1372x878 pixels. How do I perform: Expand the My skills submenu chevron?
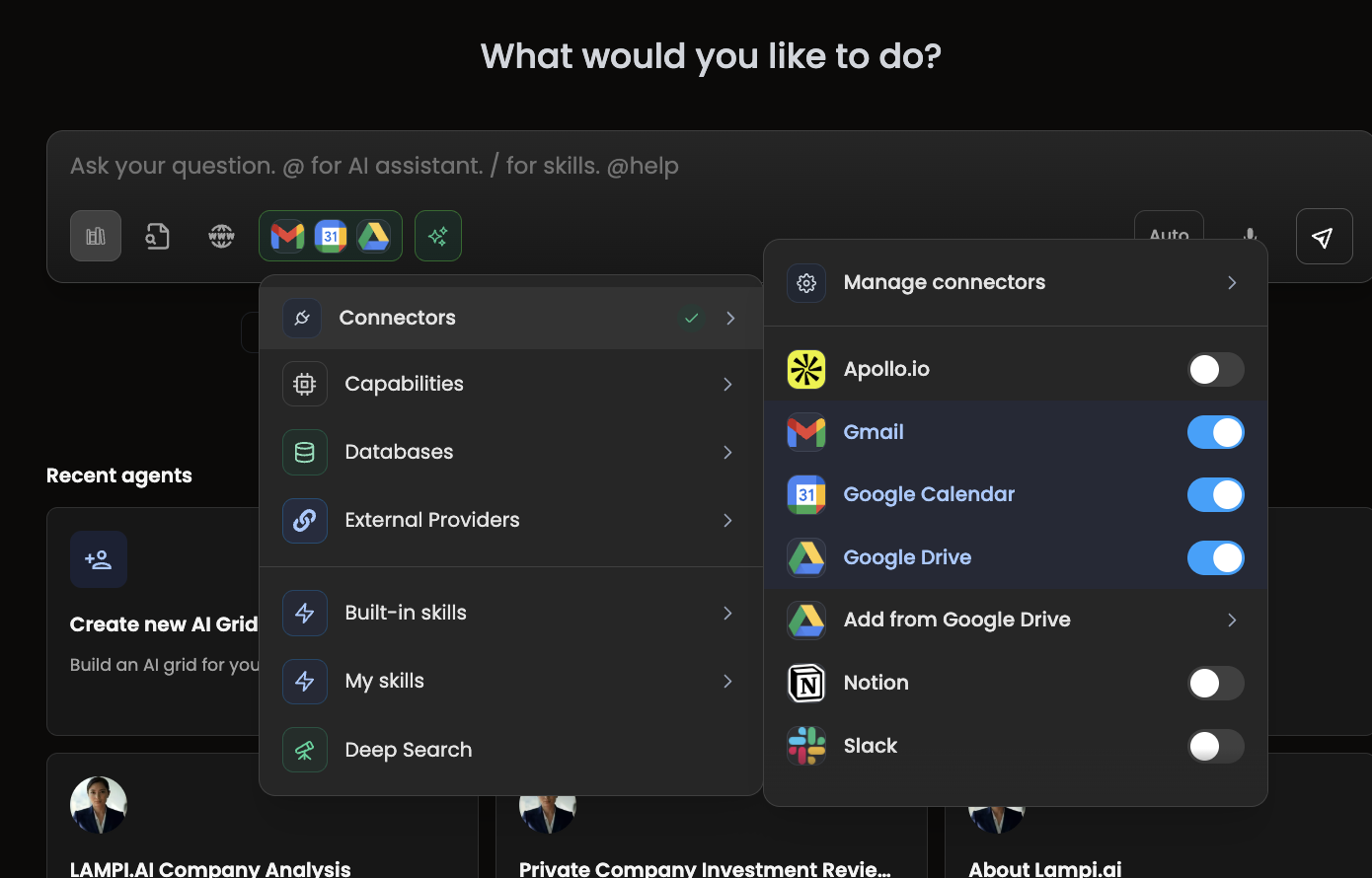pyautogui.click(x=727, y=681)
